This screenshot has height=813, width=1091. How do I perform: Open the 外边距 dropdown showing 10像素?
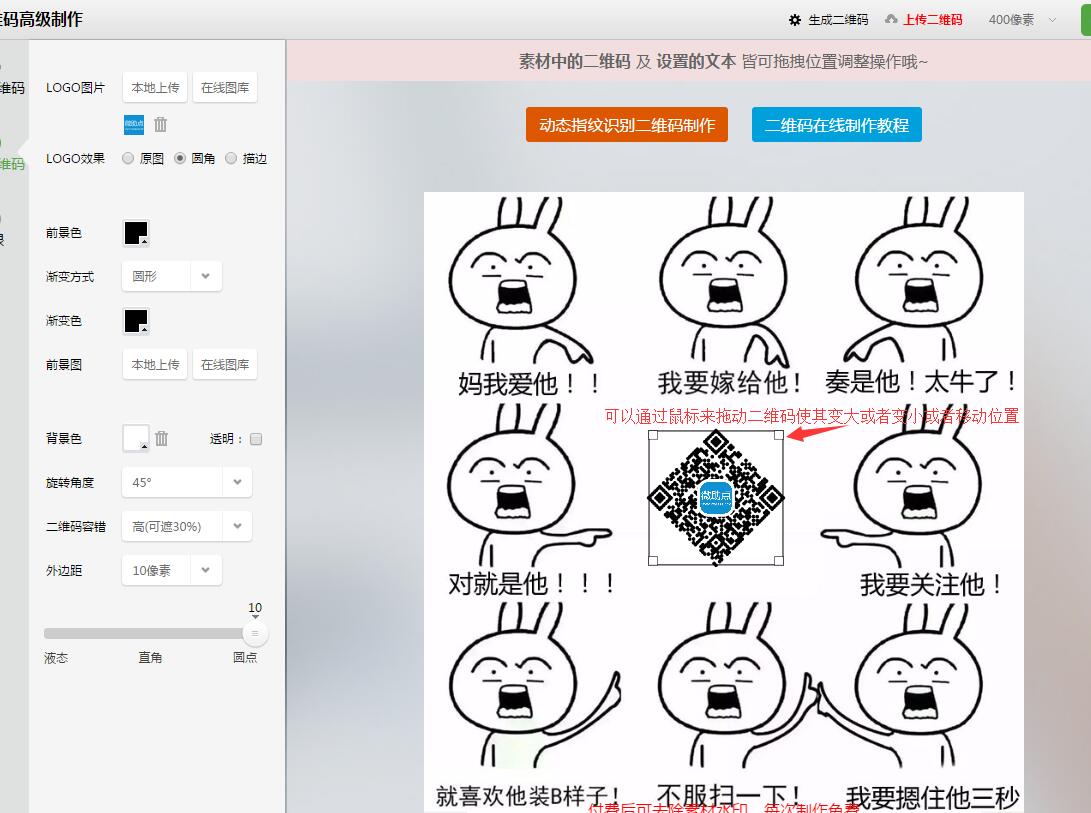point(172,570)
